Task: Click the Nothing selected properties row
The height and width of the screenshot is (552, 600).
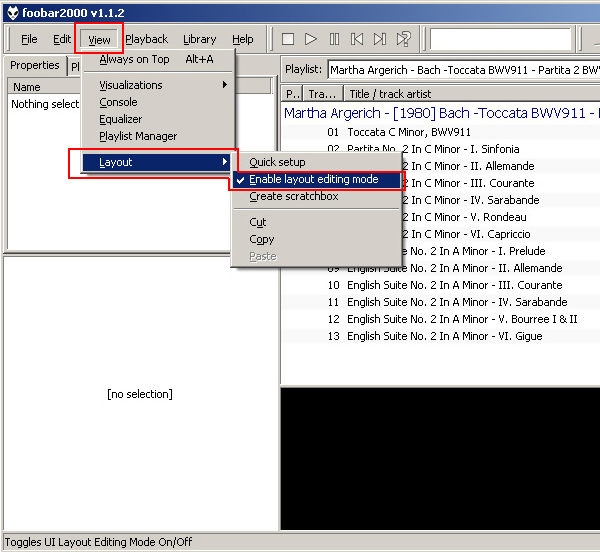Action: [44, 104]
